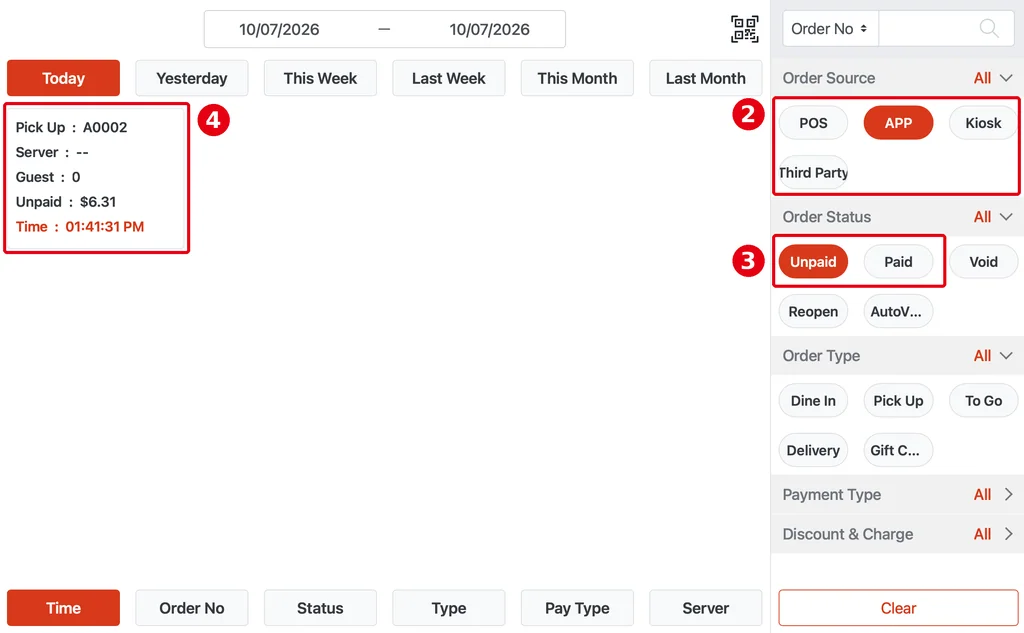Set the start date field 10/07/2026
The width and height of the screenshot is (1024, 633).
pyautogui.click(x=279, y=29)
